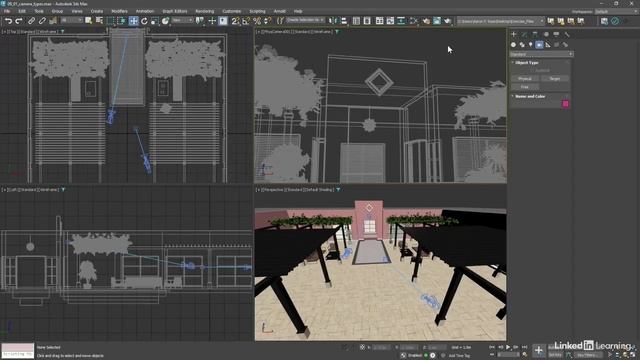The height and width of the screenshot is (360, 640).
Task: Toggle the Keyboard Shortcut Override button
Action: (x=223, y=21)
